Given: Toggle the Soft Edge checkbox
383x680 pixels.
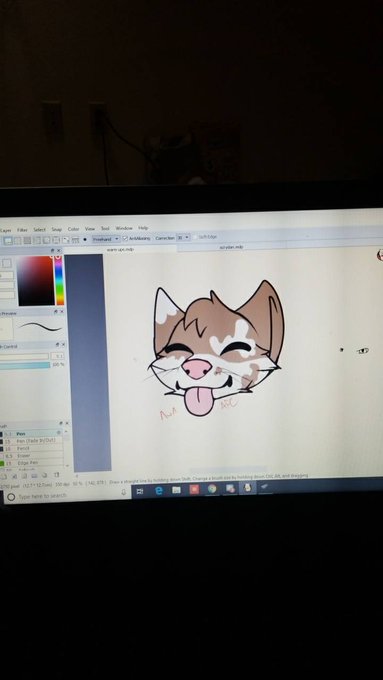Looking at the screenshot, I should click(x=195, y=237).
